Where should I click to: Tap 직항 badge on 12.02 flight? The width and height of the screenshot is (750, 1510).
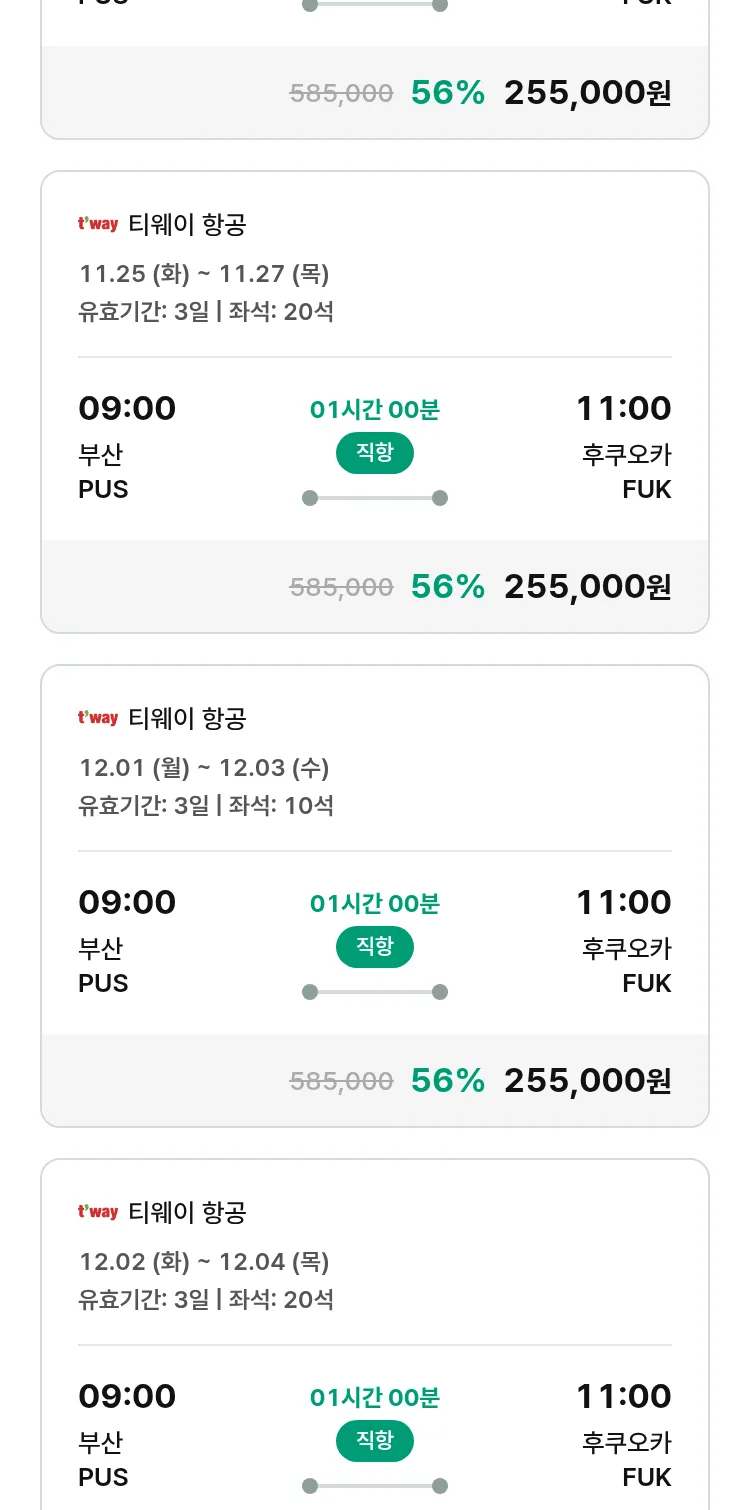tap(374, 1441)
